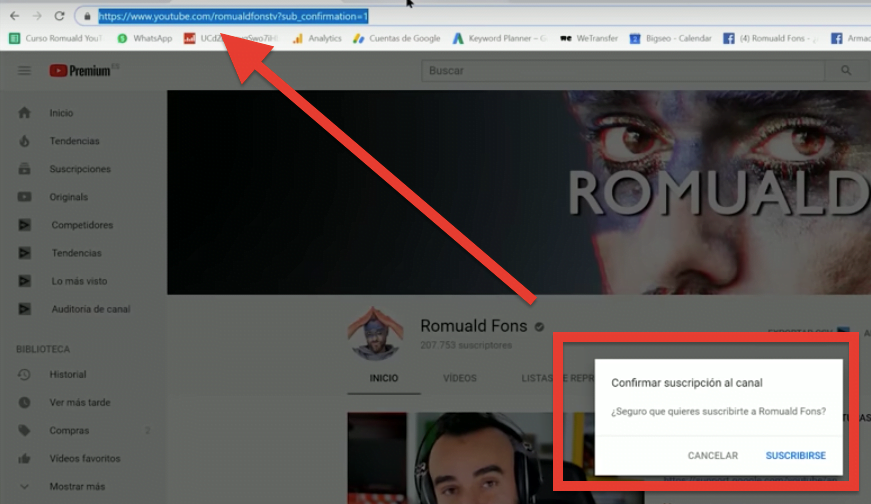This screenshot has height=504, width=871.
Task: Toggle the YouTube hamburger guide menu
Action: 24,71
